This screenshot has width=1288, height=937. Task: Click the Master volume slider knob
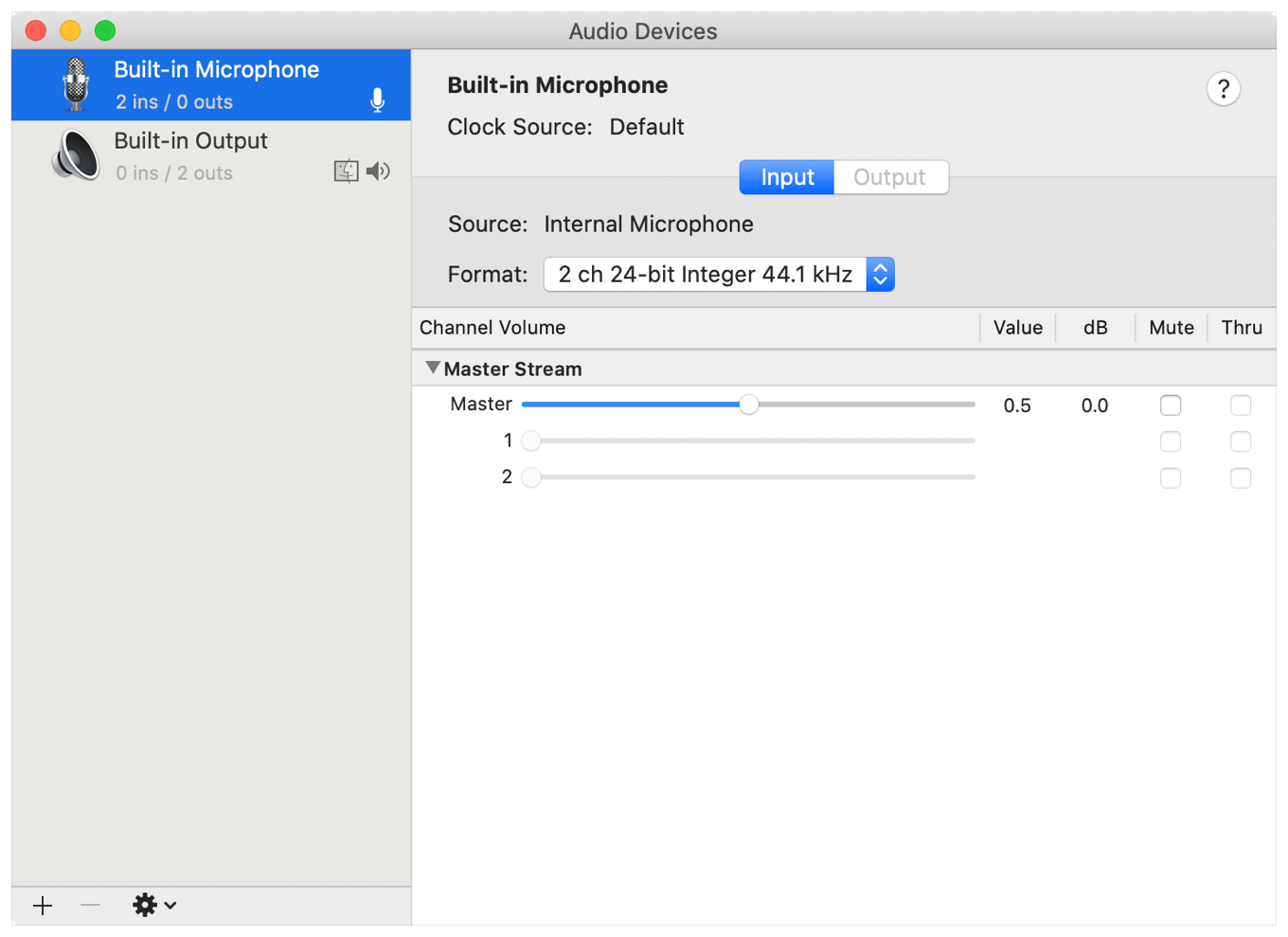(x=749, y=405)
